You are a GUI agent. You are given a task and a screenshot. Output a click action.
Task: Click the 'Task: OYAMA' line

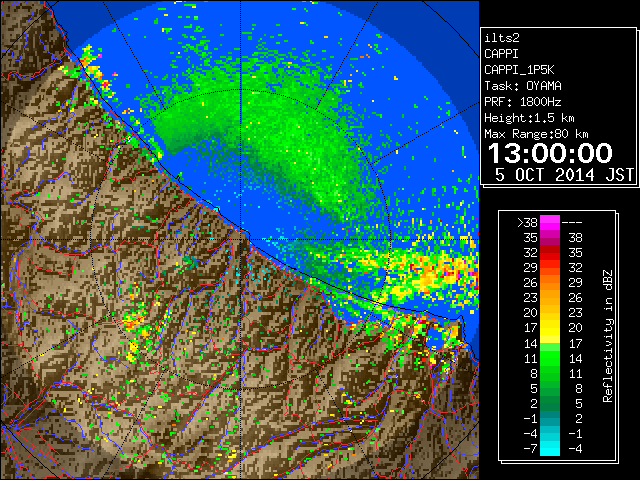point(523,86)
